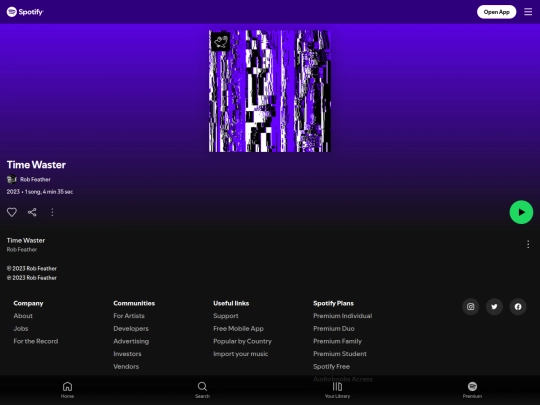The image size is (540, 405).
Task: Open the Jobs link
Action: pyautogui.click(x=21, y=329)
